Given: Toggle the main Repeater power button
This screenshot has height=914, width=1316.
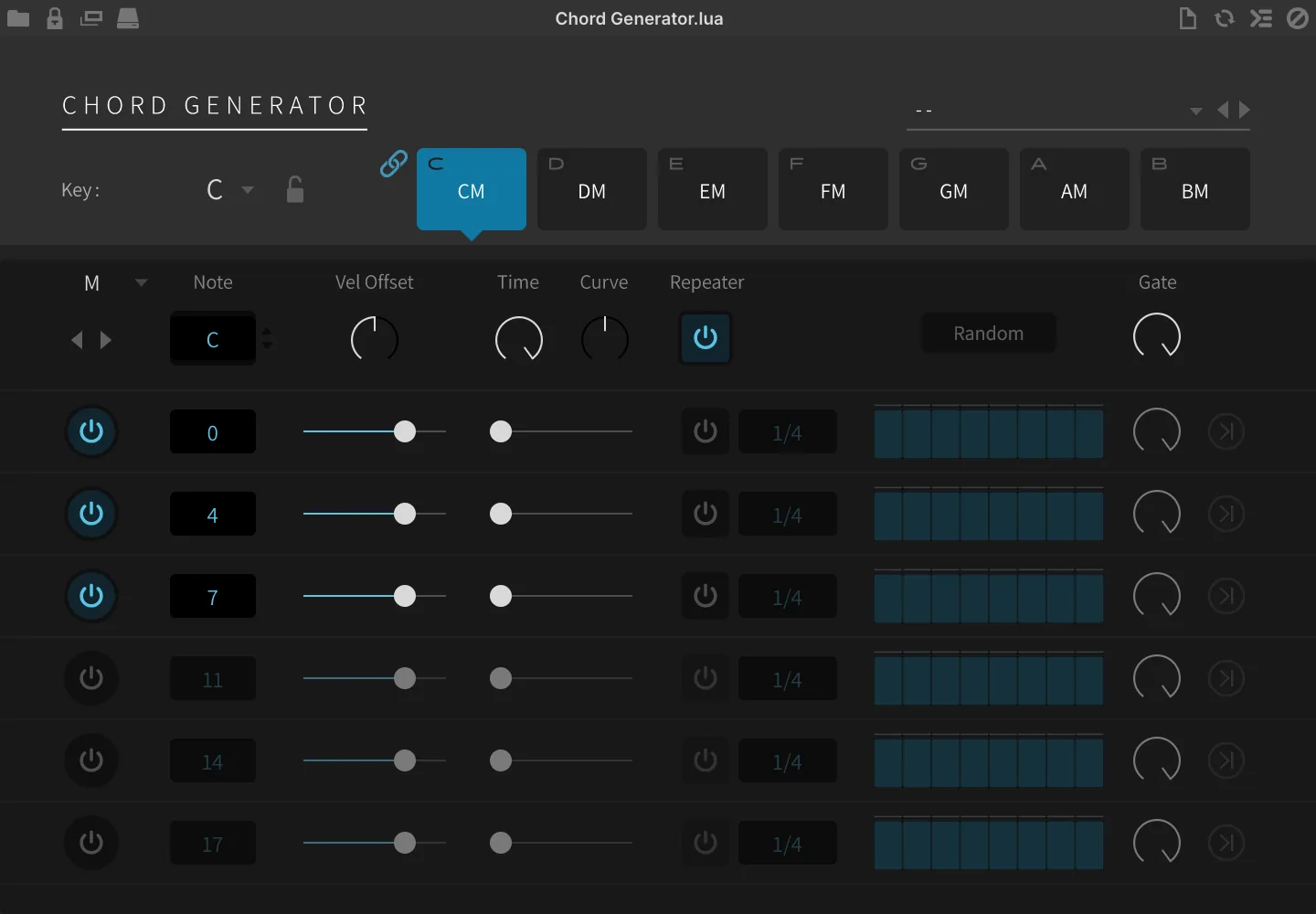Looking at the screenshot, I should point(706,338).
